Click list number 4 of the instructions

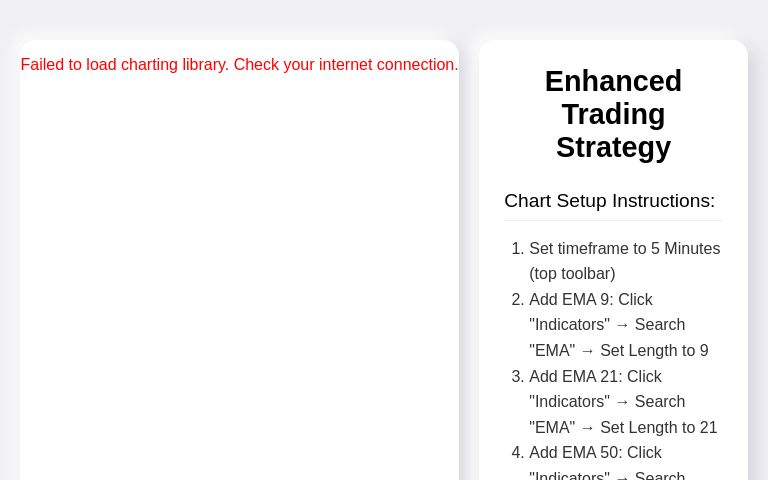pyautogui.click(x=517, y=453)
